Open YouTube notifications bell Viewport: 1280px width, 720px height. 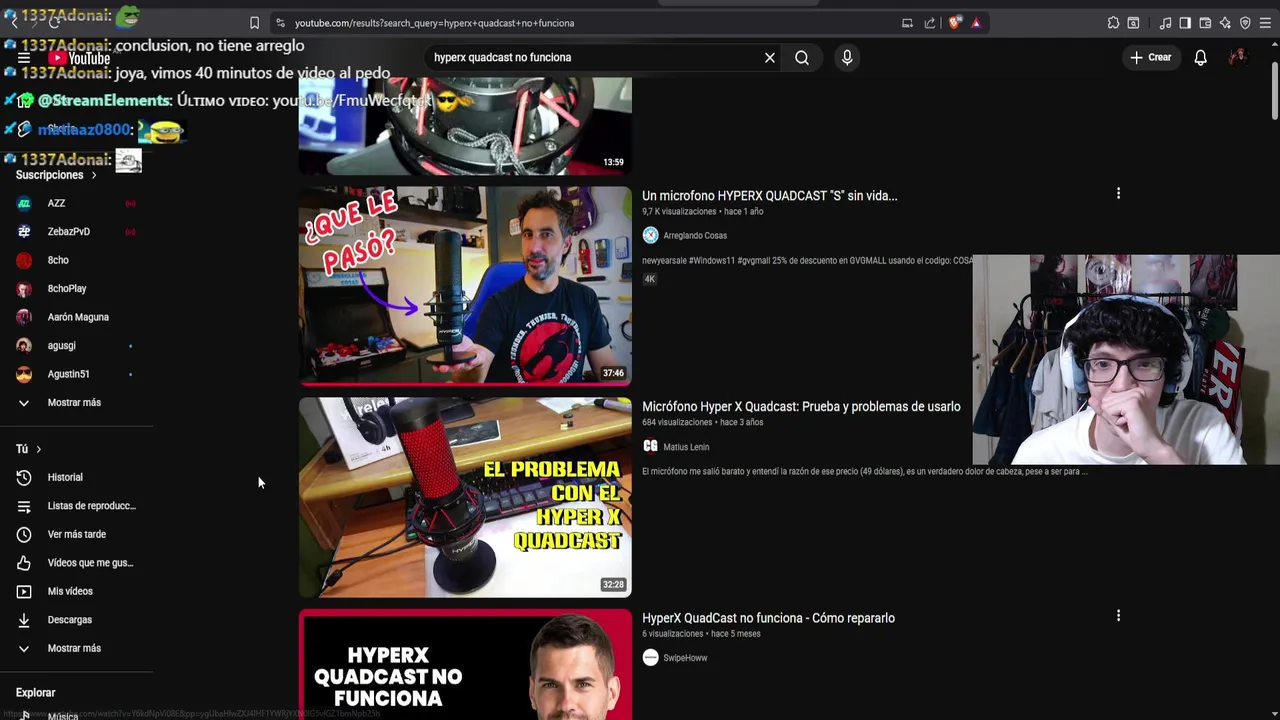pos(1201,58)
